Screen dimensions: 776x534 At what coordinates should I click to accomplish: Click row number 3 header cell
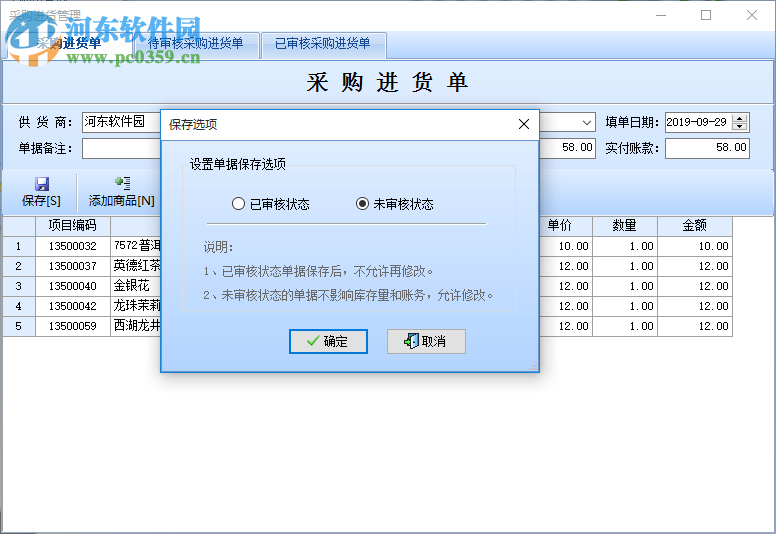(x=19, y=286)
